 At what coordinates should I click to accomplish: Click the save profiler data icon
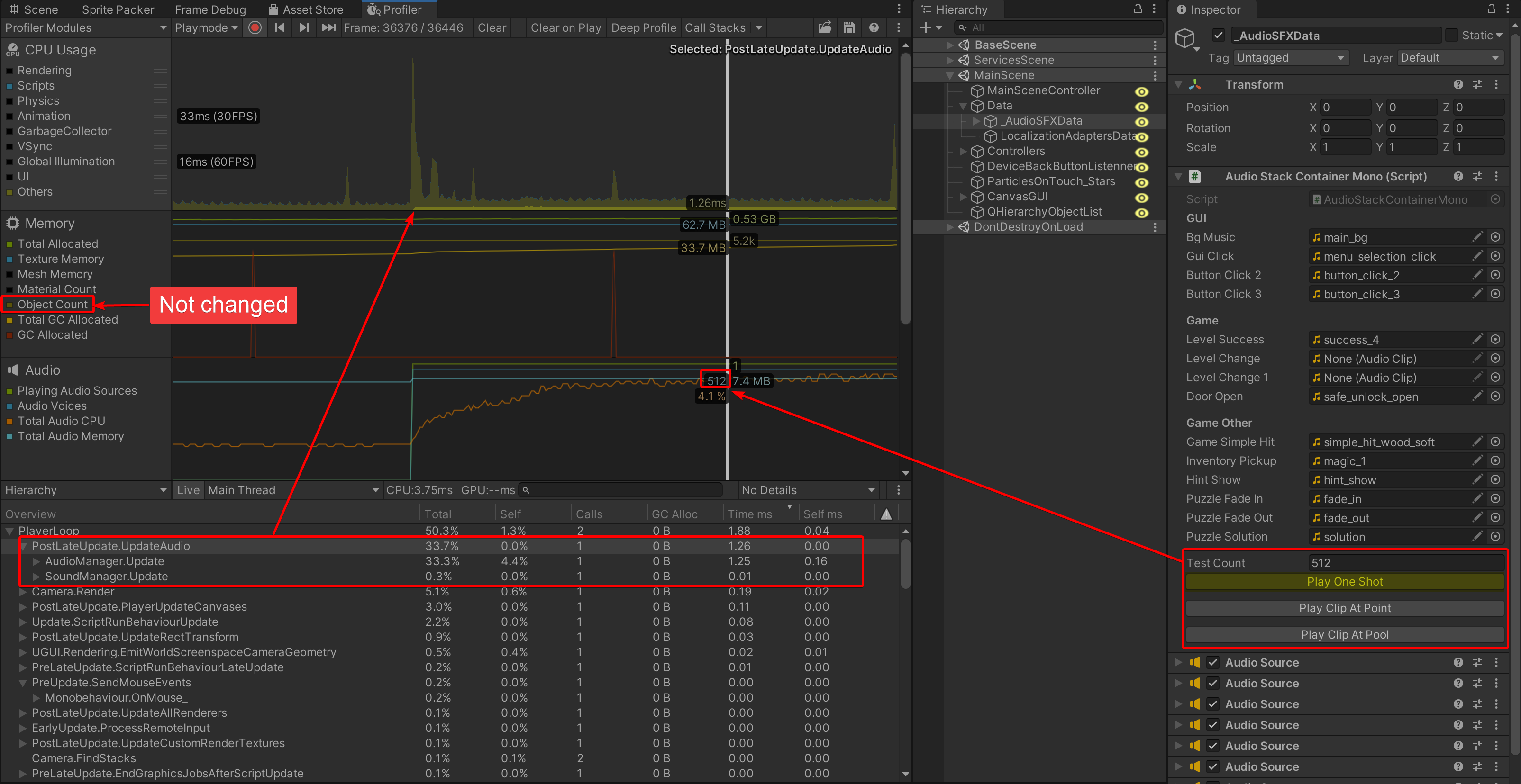849,28
